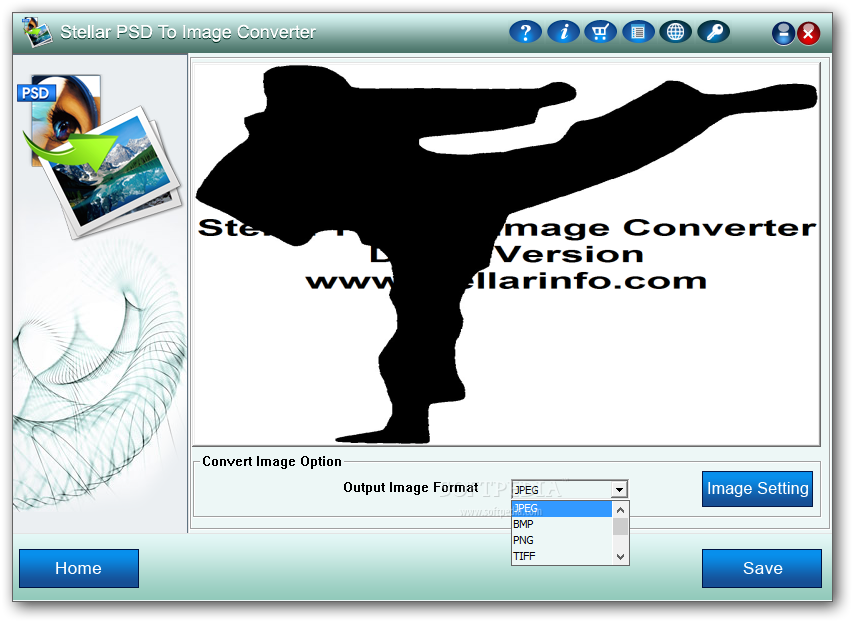Click the format list scrollbar thumb

click(620, 527)
